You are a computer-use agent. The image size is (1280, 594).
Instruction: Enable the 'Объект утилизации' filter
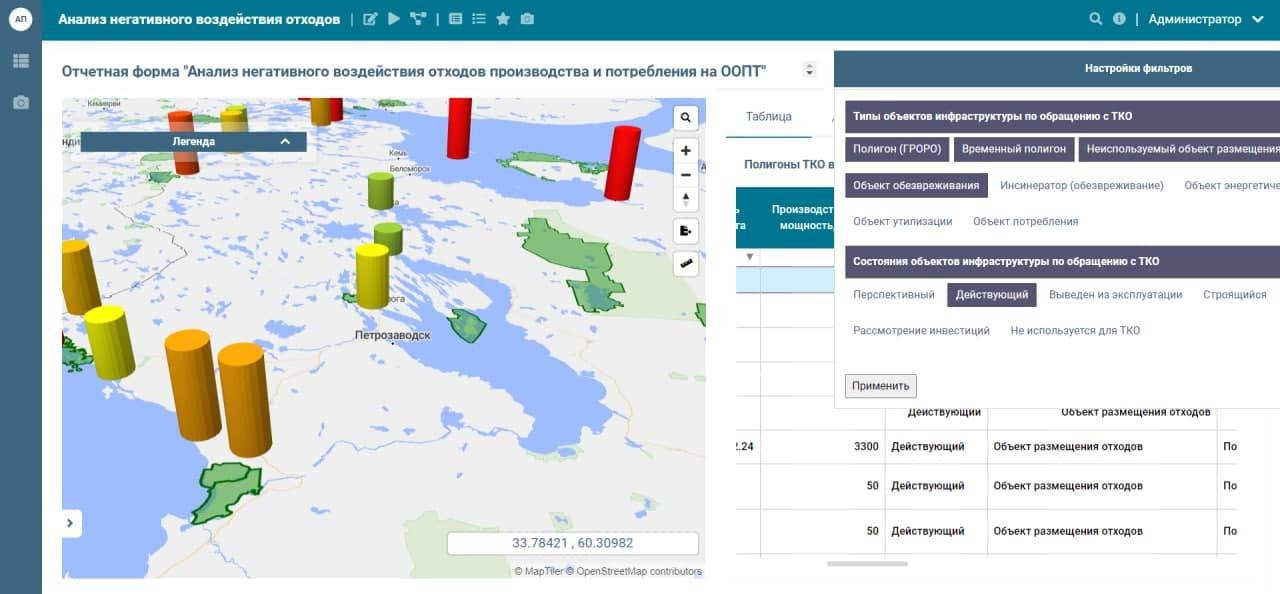pyautogui.click(x=902, y=221)
